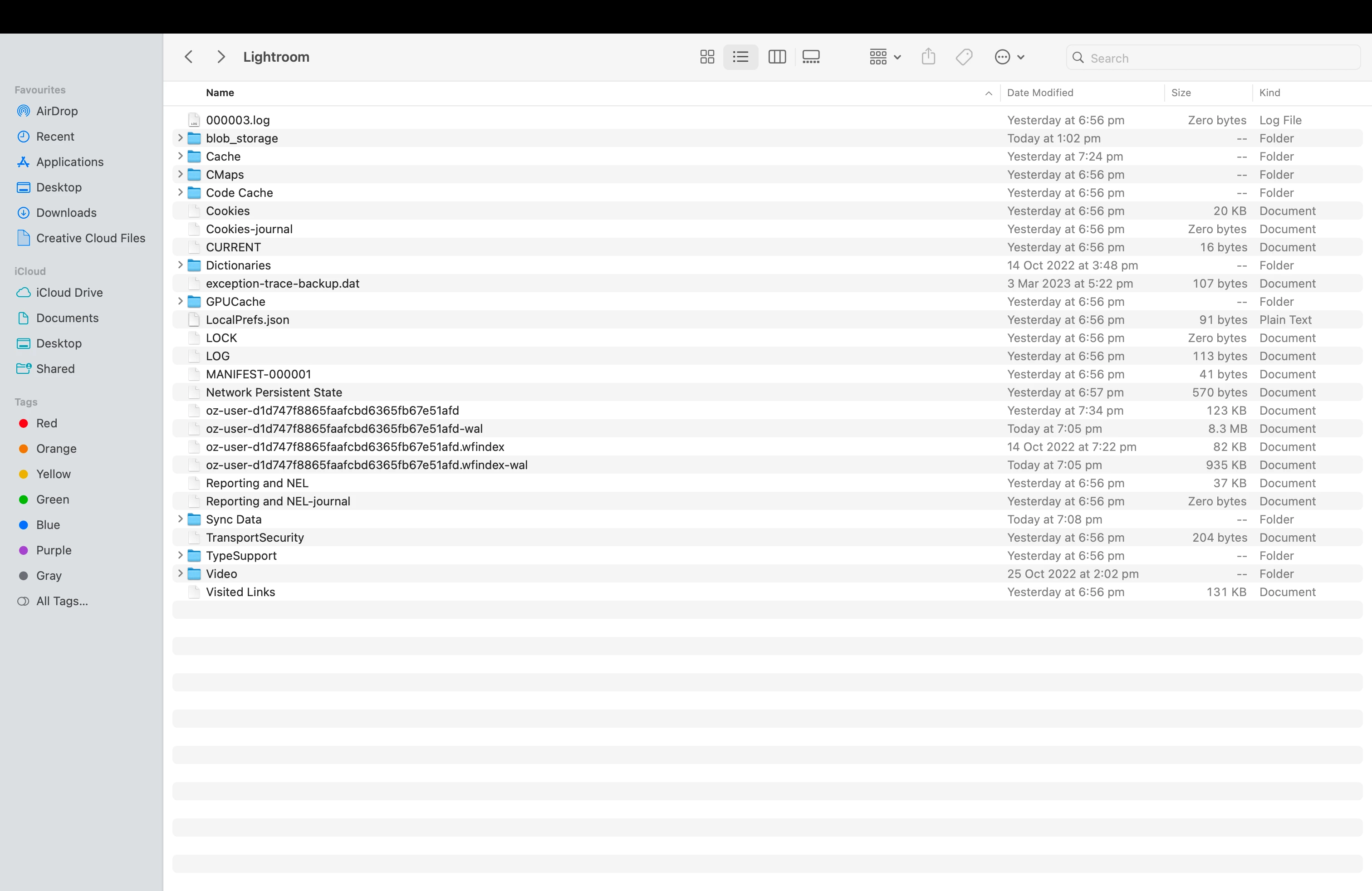
Task: Switch to gallery view
Action: (x=810, y=57)
